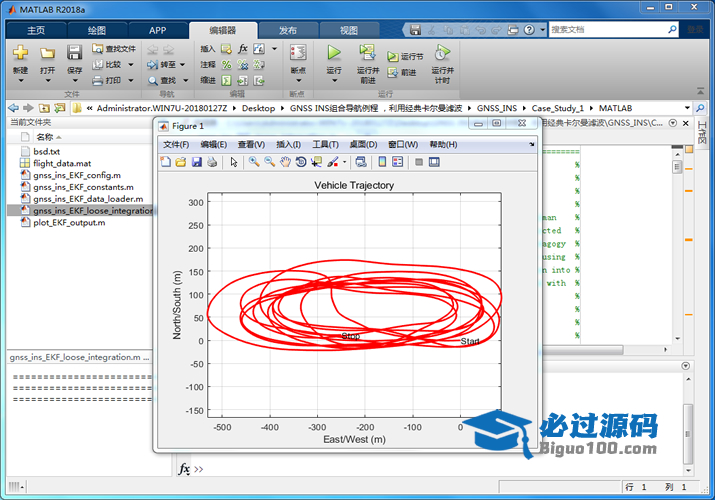Toggle the Insert Colorbar button in Figure

coord(382,161)
